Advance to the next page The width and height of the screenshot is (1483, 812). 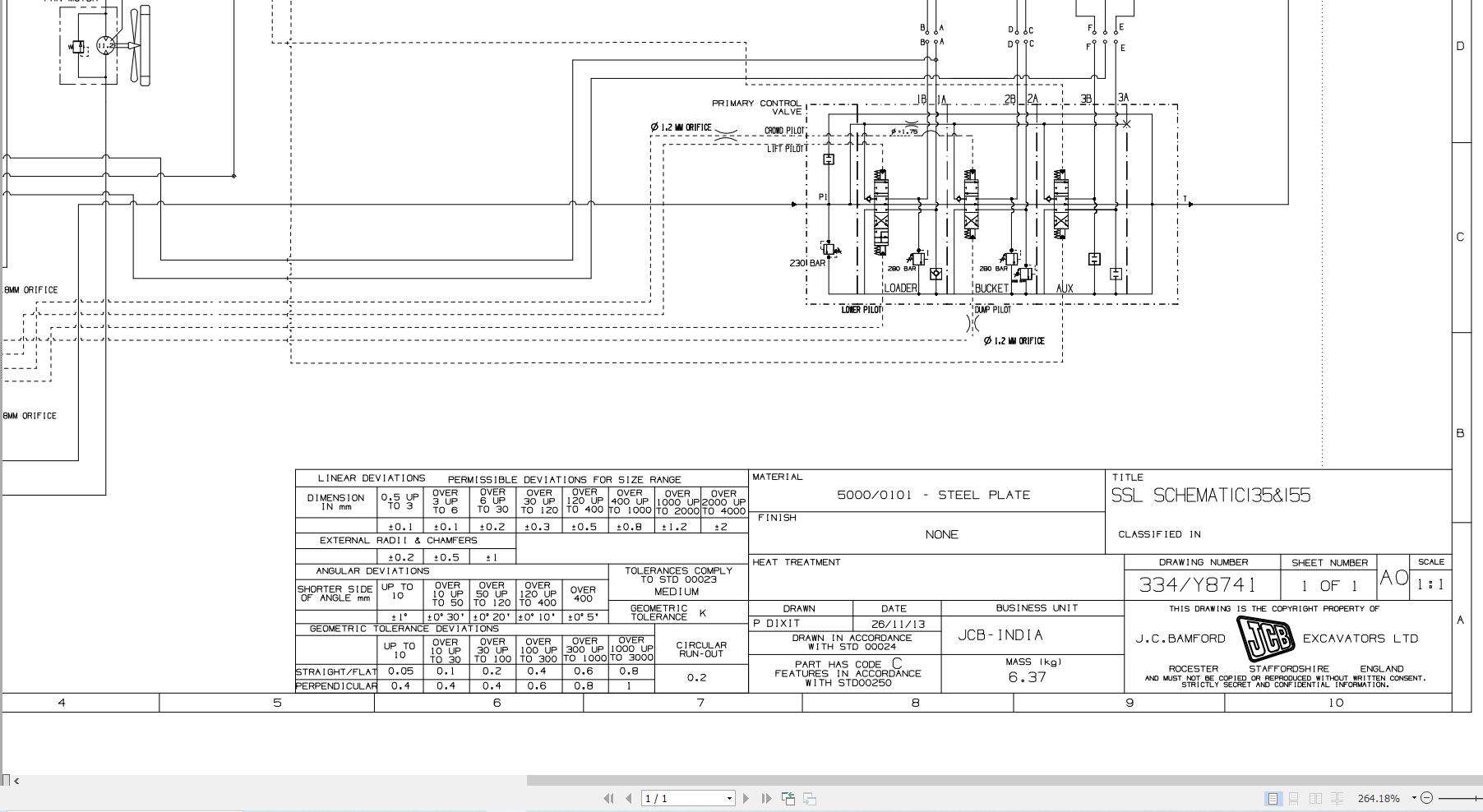tap(746, 797)
